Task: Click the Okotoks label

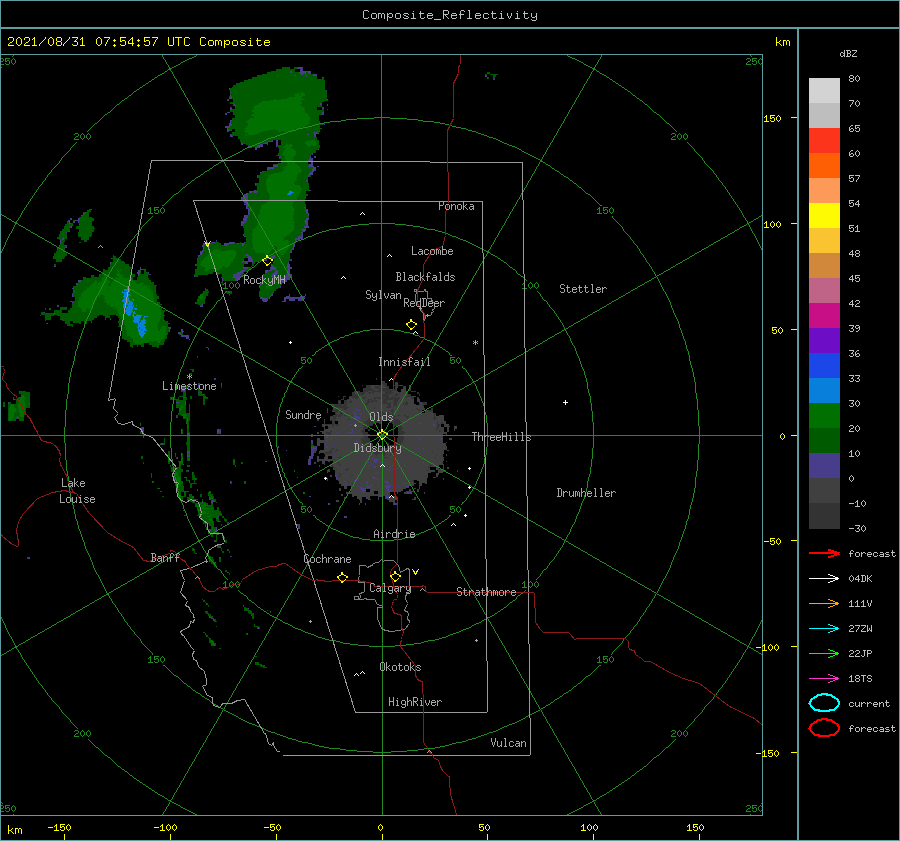Action: point(400,667)
